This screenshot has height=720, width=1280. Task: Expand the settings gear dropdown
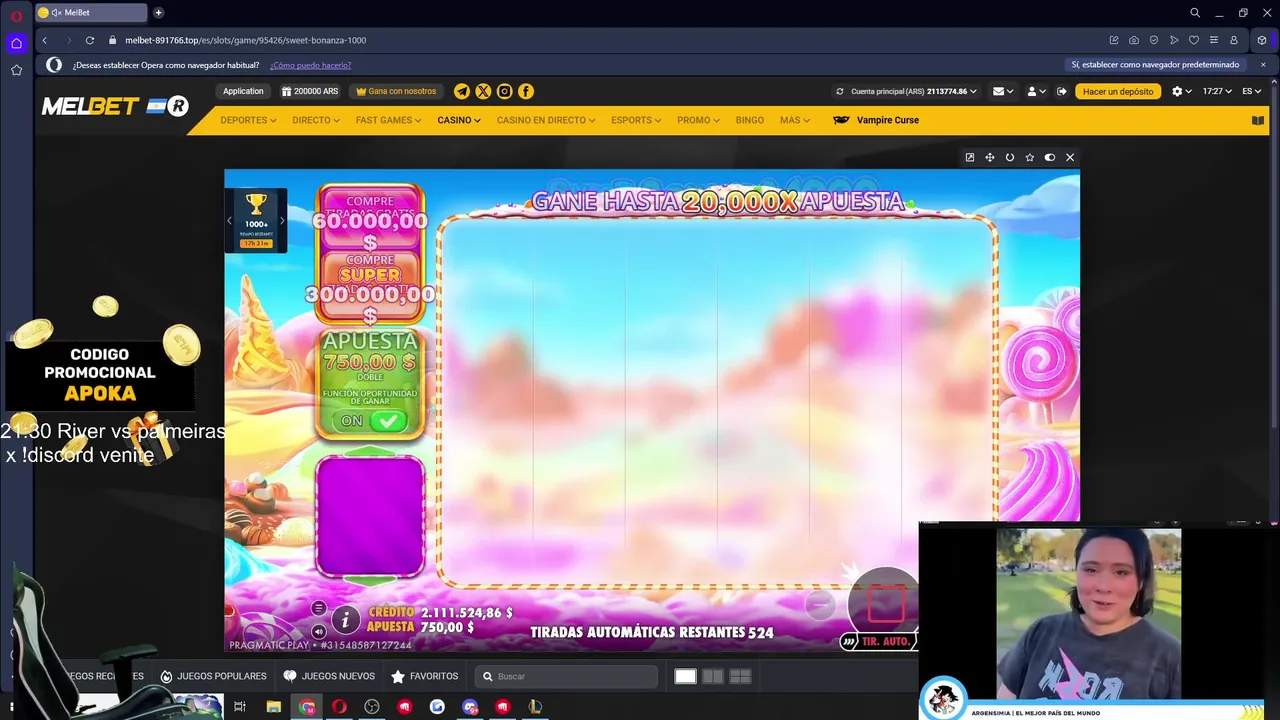(1181, 91)
